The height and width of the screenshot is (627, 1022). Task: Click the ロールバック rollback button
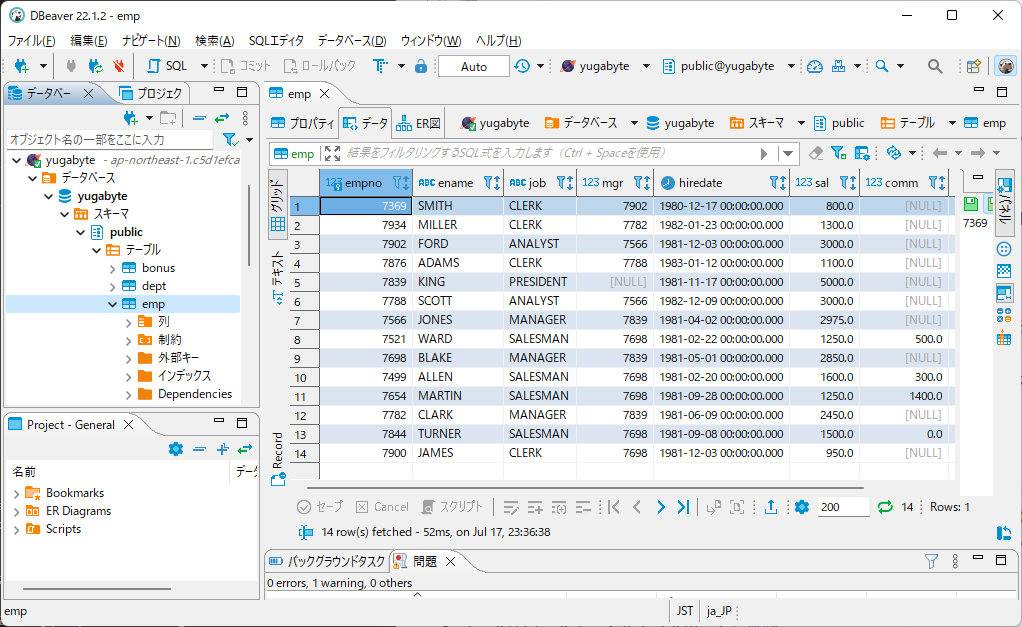320,66
